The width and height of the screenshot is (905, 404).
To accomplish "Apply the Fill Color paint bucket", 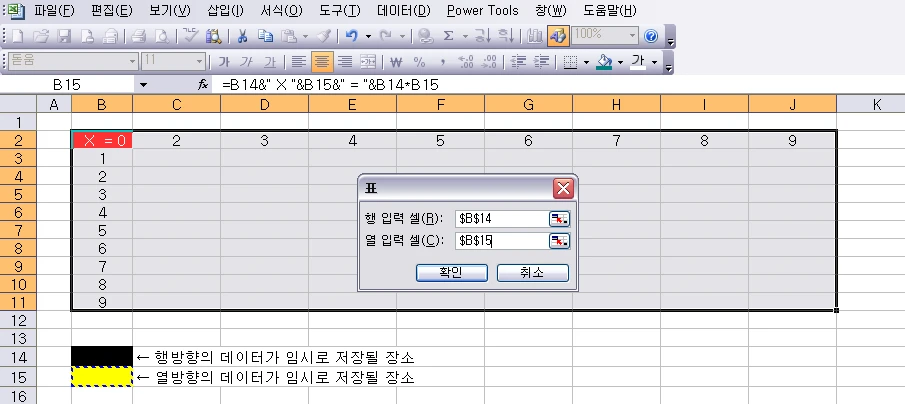I will click(604, 62).
